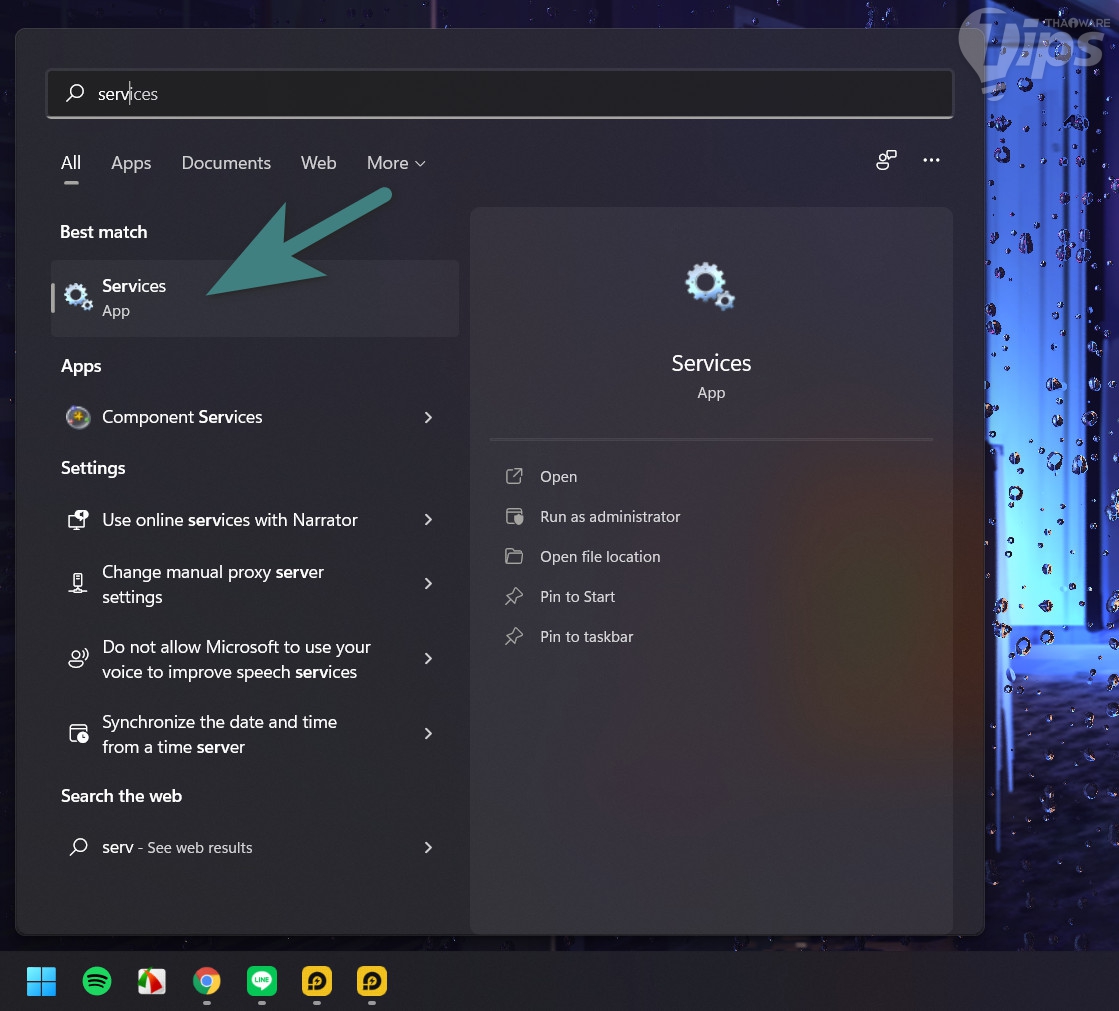Open the second yellow chat app on taskbar

click(372, 981)
